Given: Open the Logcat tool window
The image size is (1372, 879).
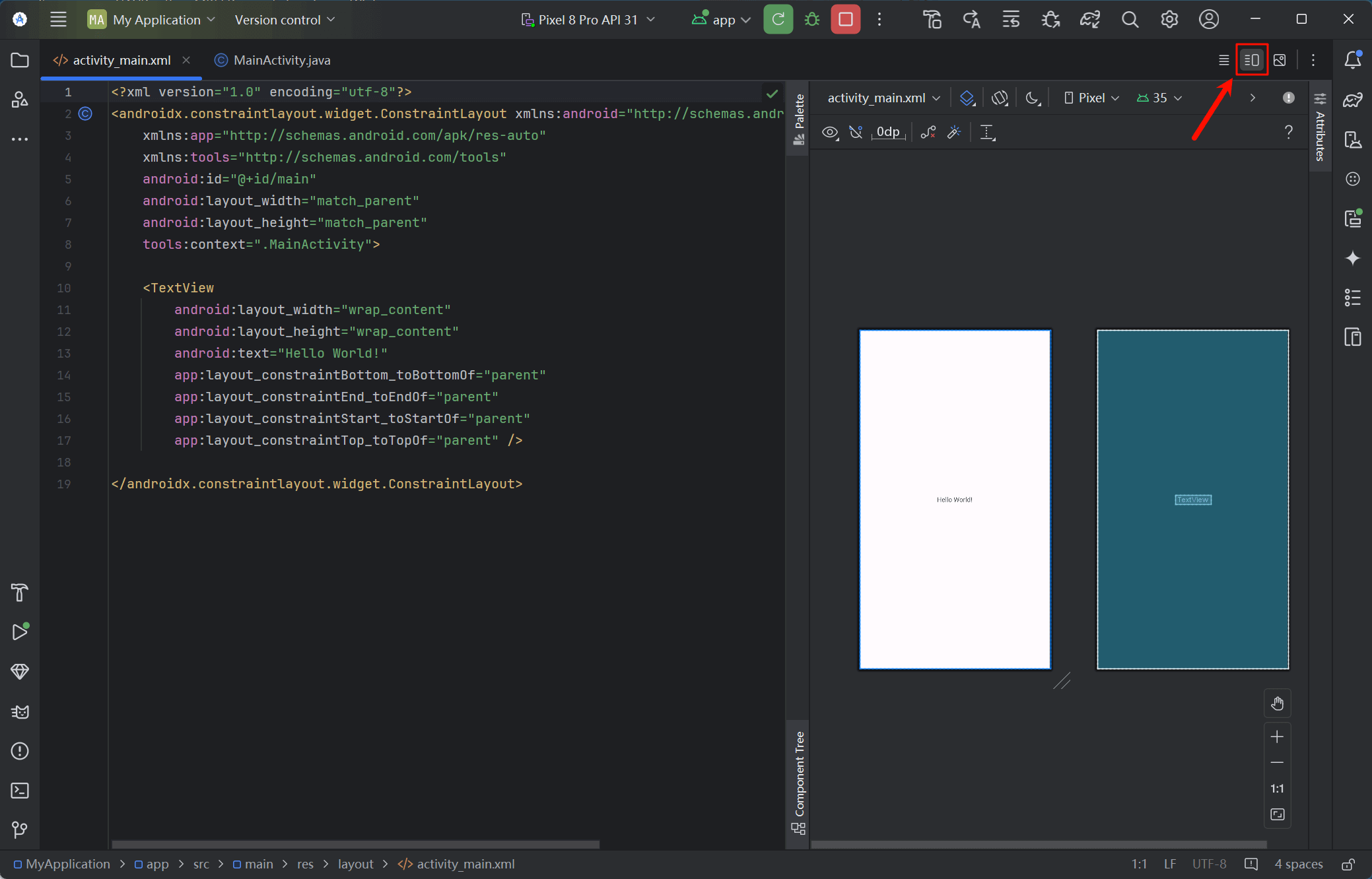Looking at the screenshot, I should click(x=20, y=711).
